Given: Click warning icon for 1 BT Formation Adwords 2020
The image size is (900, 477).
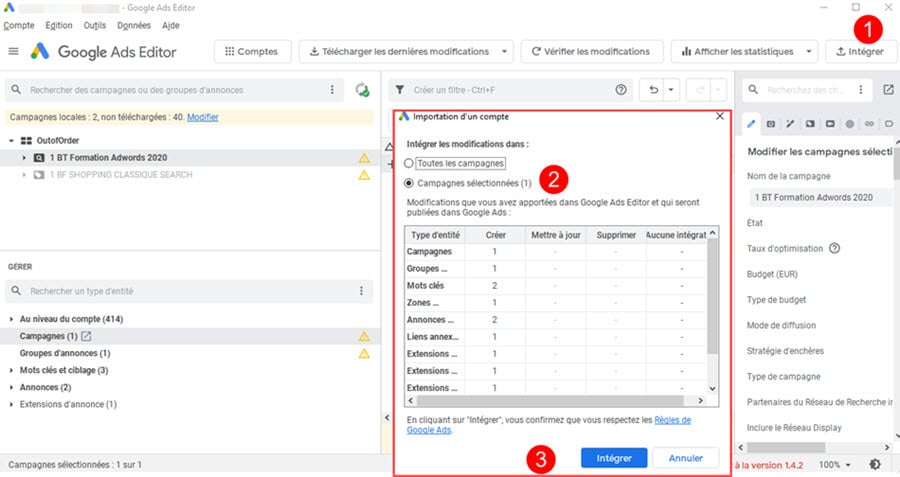Looking at the screenshot, I should point(364,158).
